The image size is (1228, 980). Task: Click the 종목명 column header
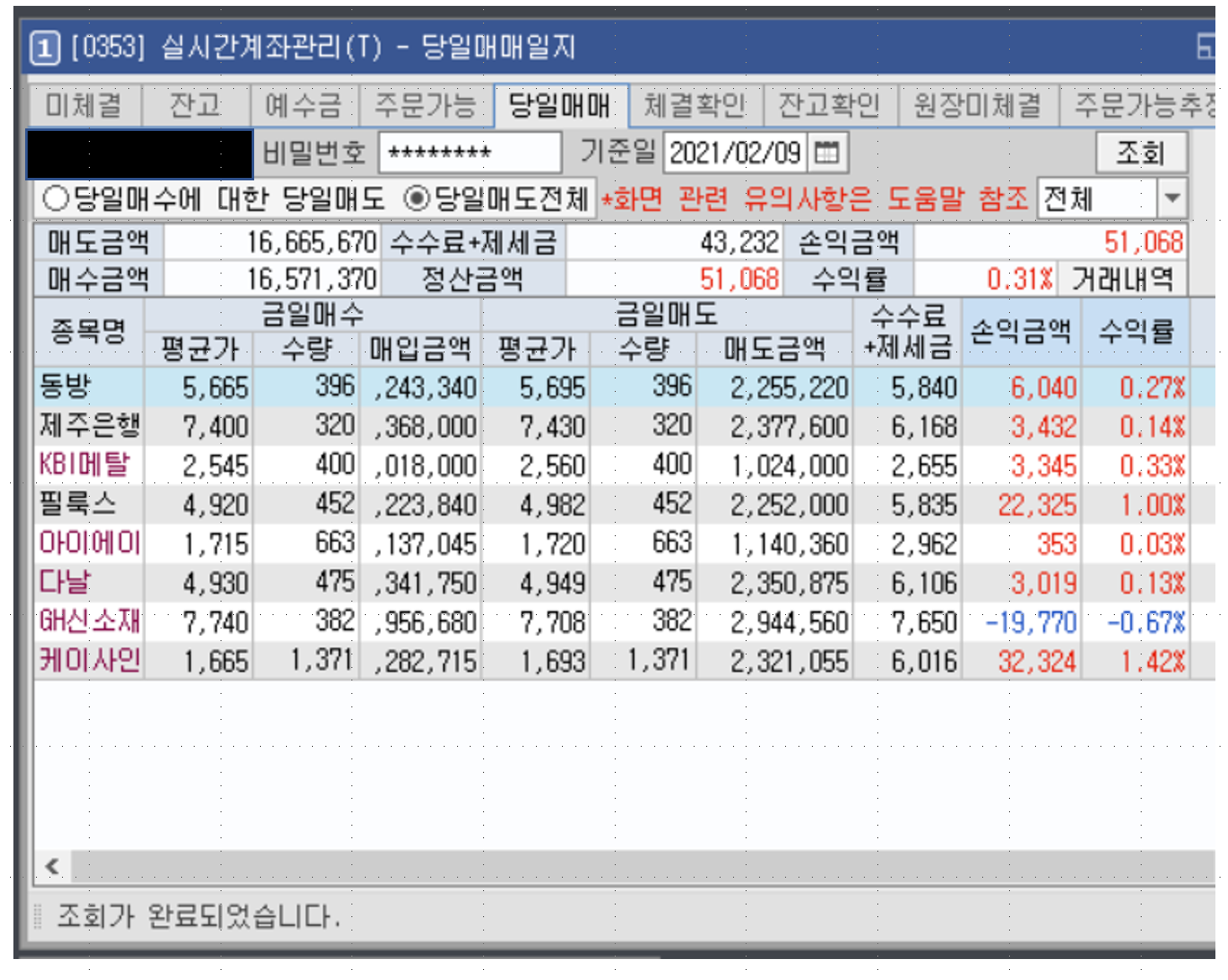89,331
